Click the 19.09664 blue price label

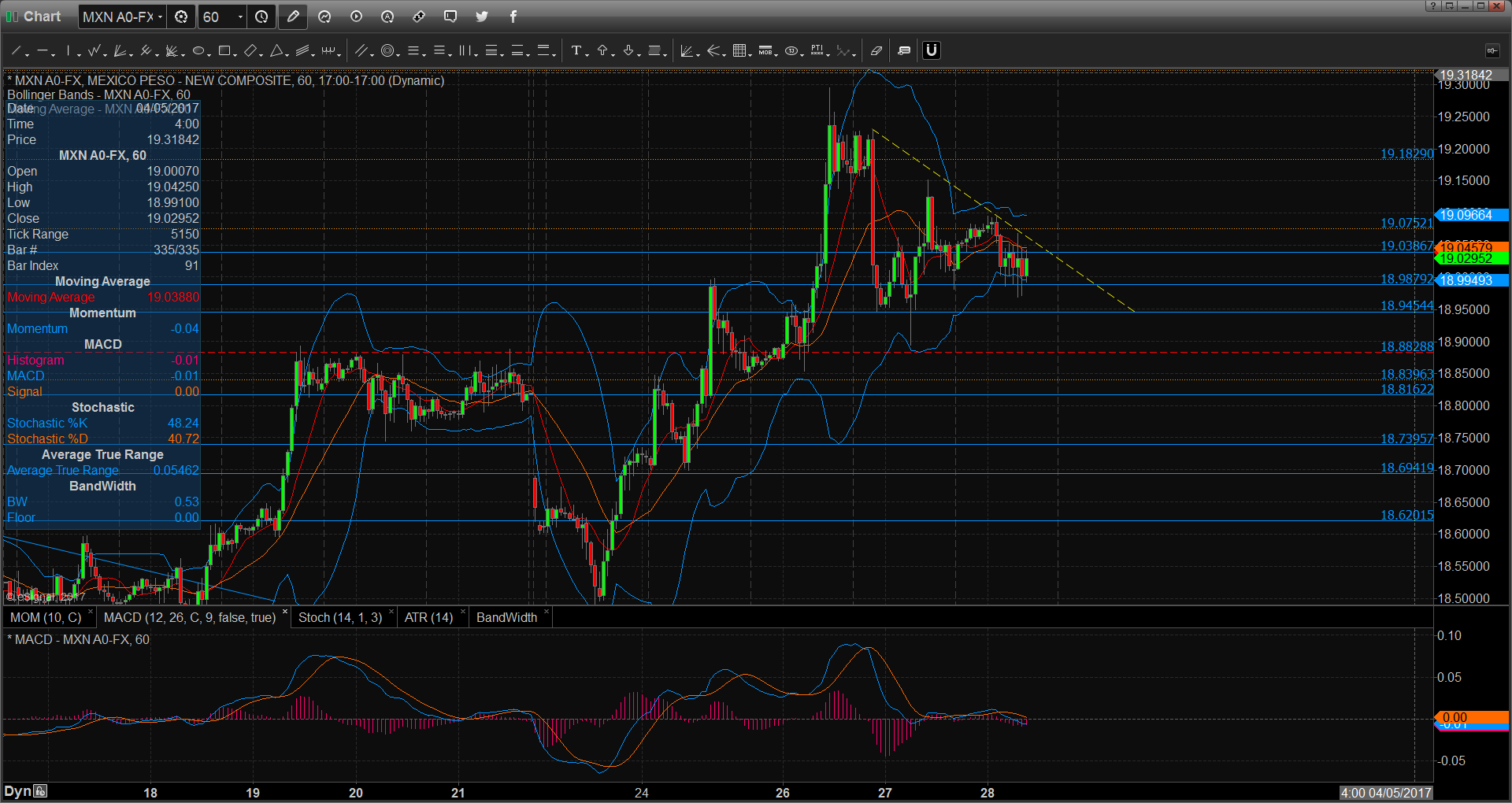tap(1472, 215)
